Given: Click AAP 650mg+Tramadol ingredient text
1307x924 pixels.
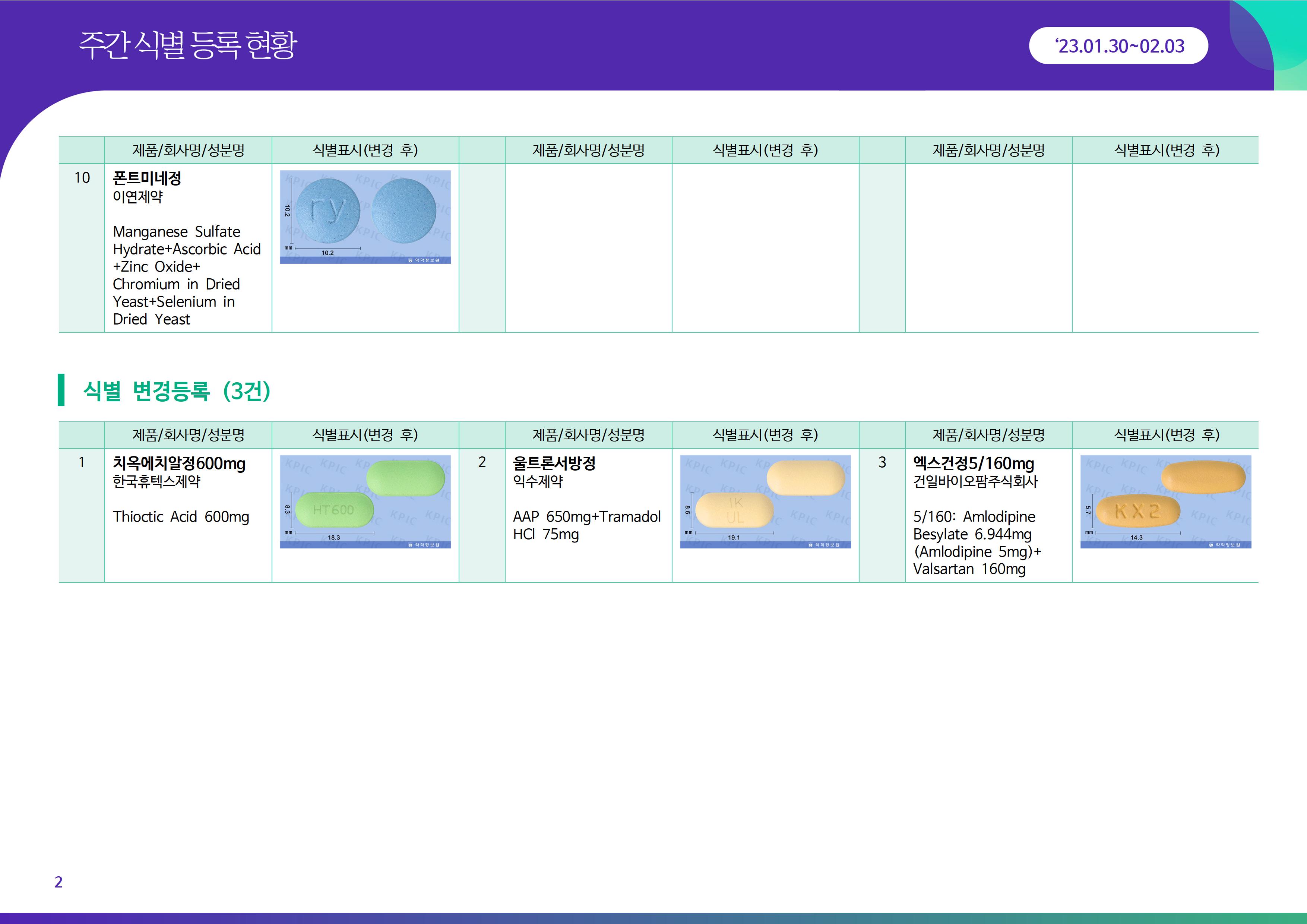Looking at the screenshot, I should coord(586,517).
